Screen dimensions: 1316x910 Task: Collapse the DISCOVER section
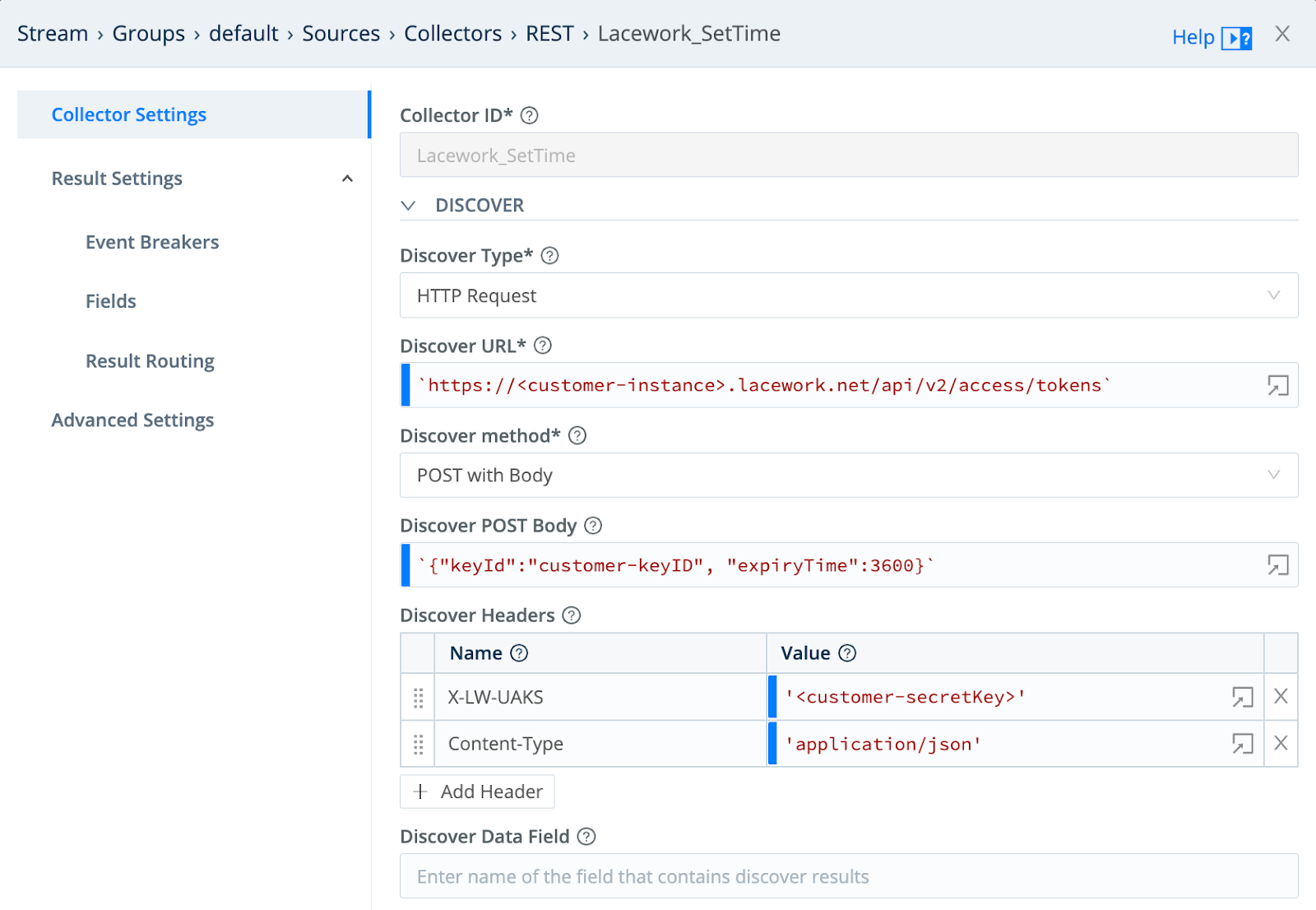coord(409,206)
